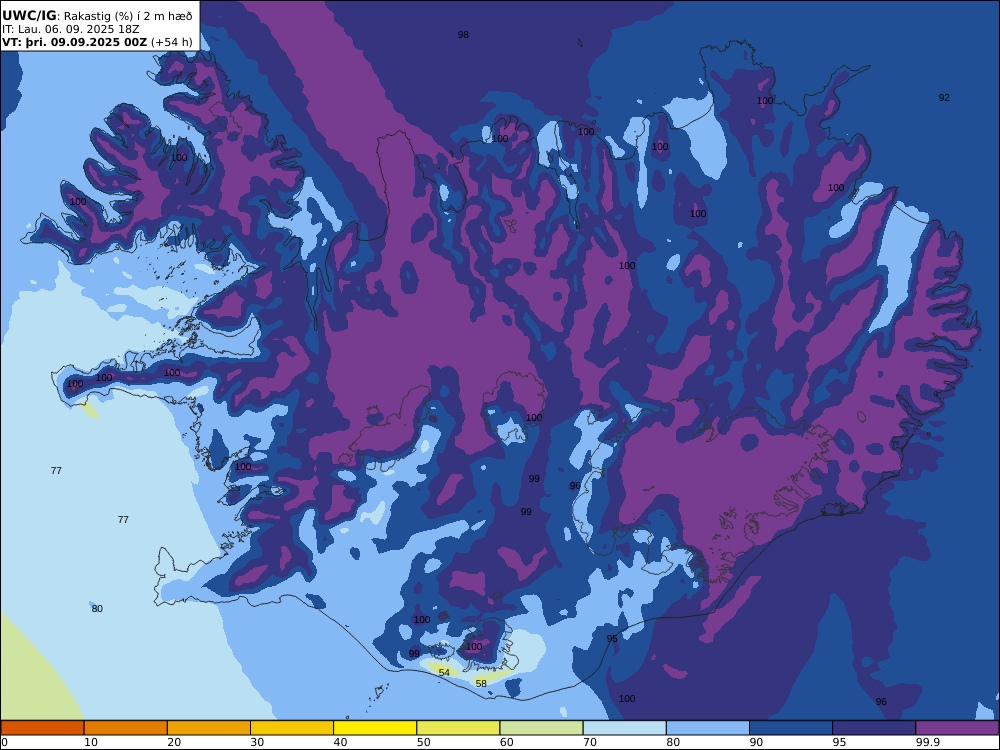The width and height of the screenshot is (1000, 750).
Task: Click the dark orange 0–10 legend swatch
Action: coord(42,728)
